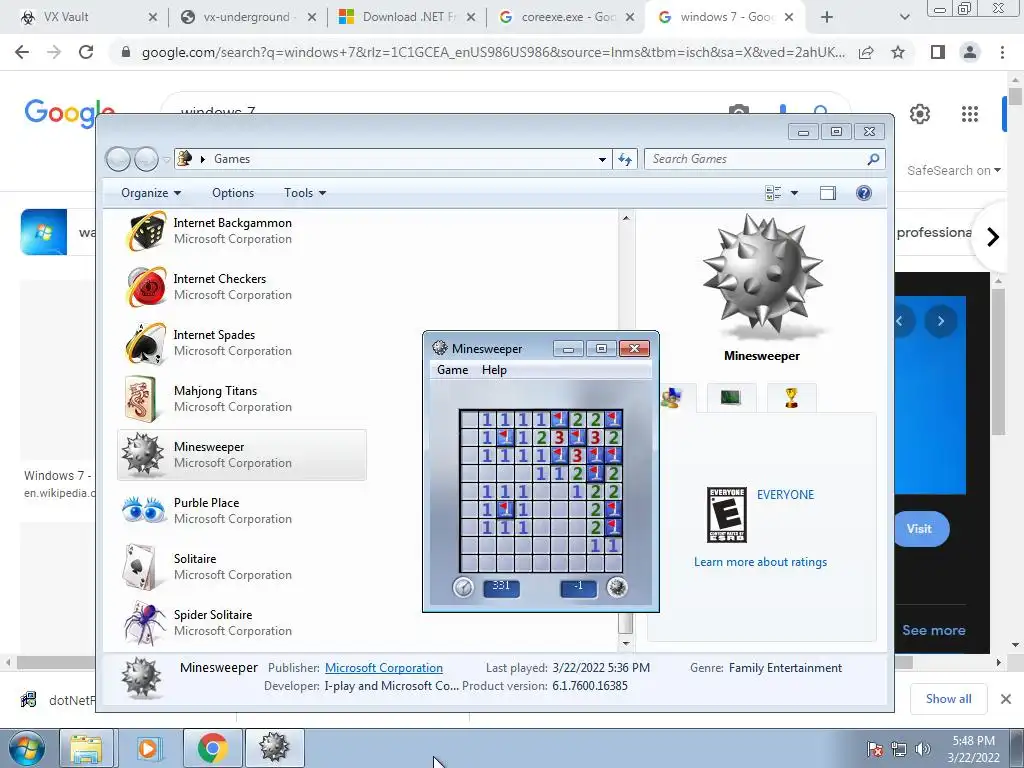Click the EVERYONE rating link

point(785,495)
